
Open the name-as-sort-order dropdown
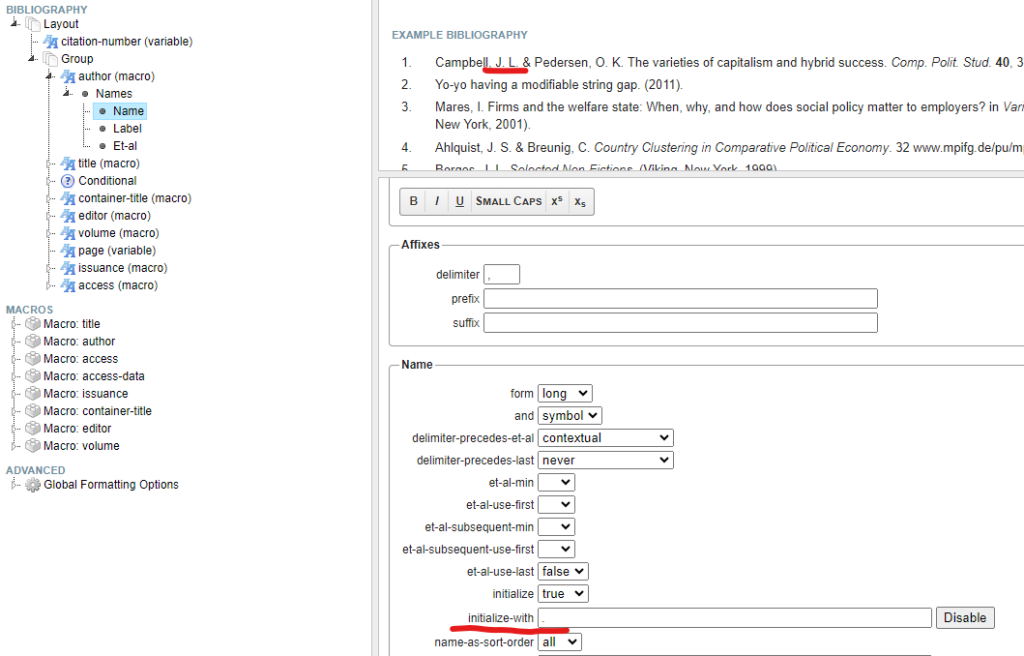click(559, 642)
